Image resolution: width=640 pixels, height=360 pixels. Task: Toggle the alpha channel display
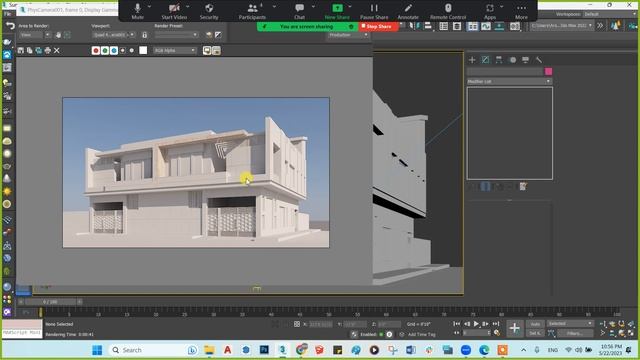tap(123, 51)
